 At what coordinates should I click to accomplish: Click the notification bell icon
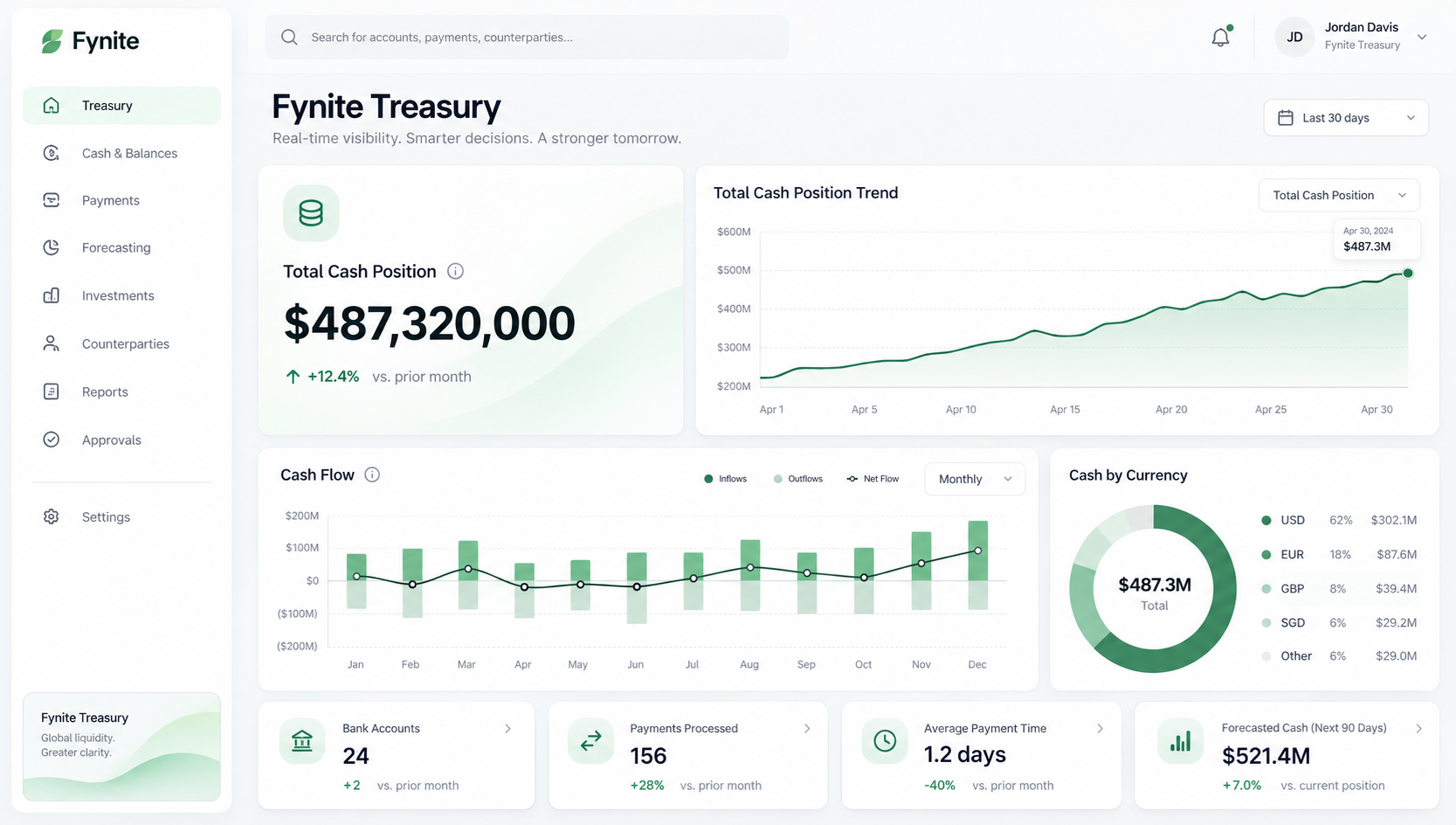1220,37
